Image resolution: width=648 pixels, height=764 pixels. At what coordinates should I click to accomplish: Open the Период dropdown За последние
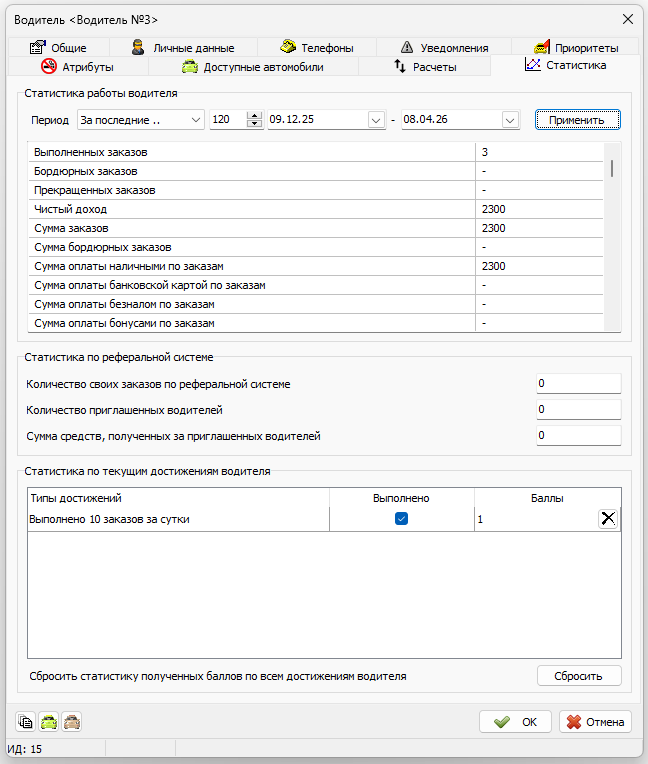coord(140,120)
